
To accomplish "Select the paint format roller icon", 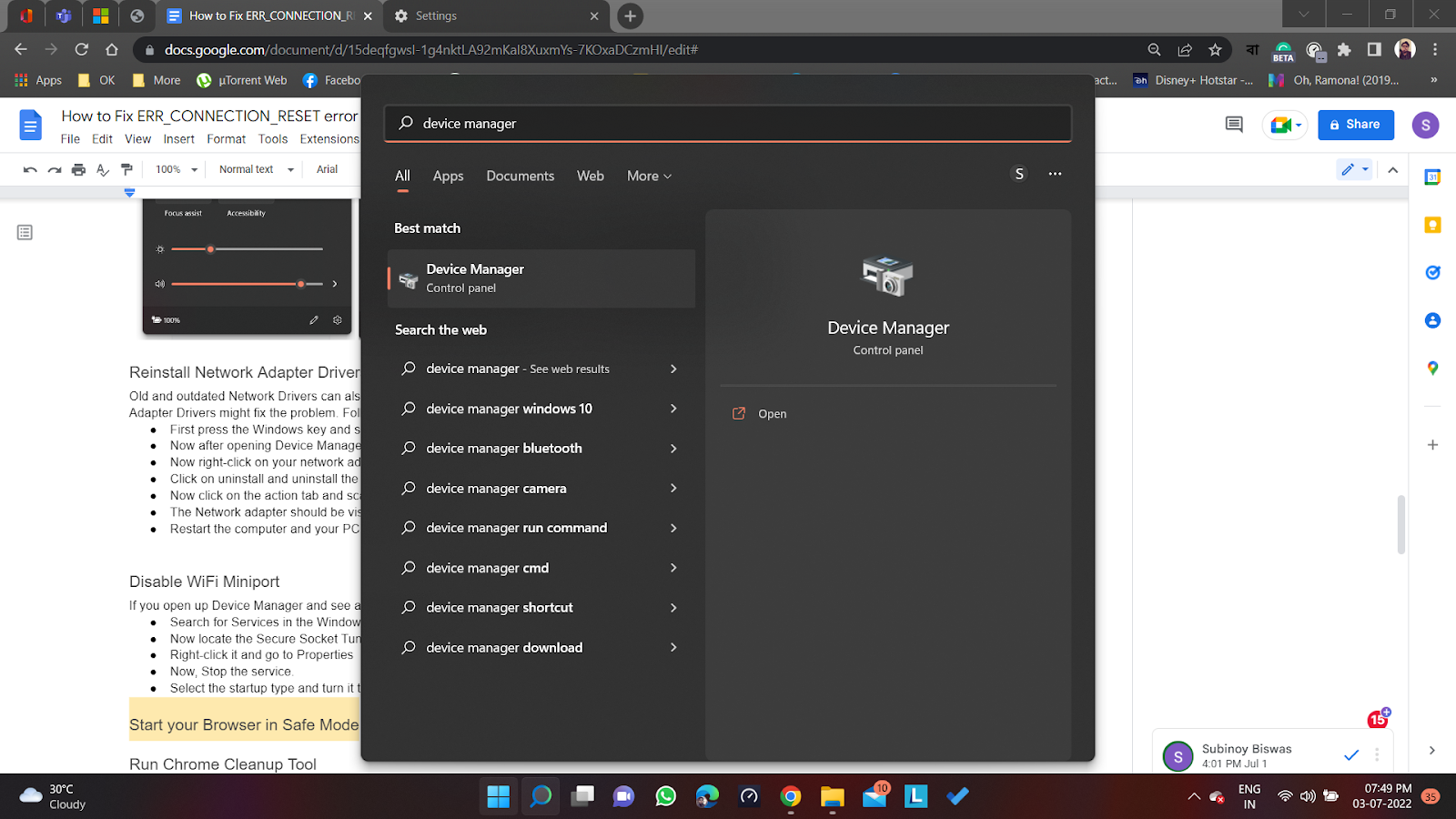I will tap(126, 169).
